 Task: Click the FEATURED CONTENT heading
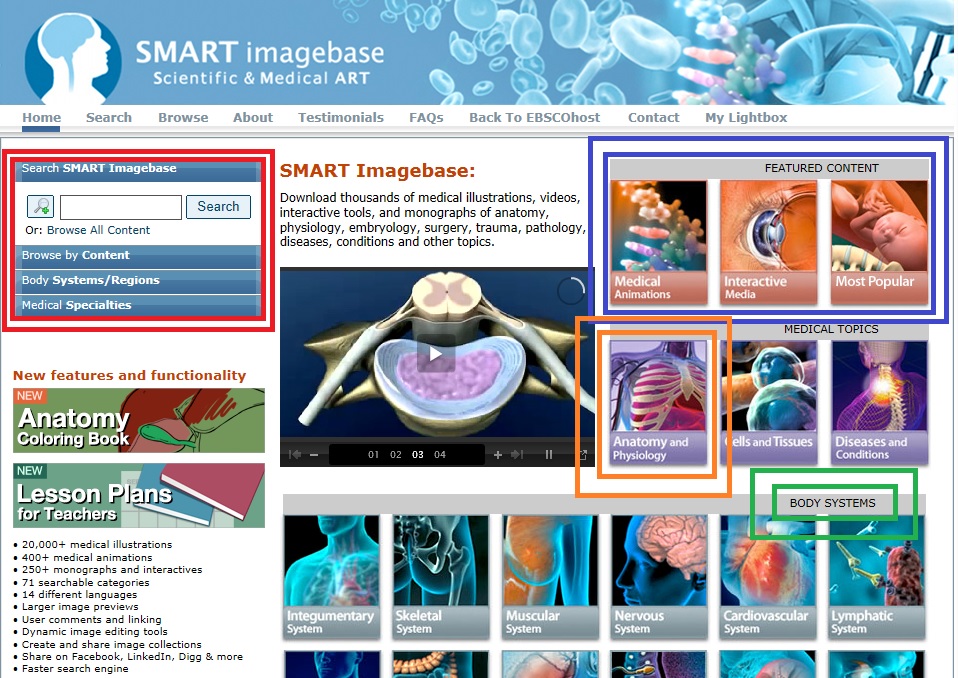coord(822,168)
